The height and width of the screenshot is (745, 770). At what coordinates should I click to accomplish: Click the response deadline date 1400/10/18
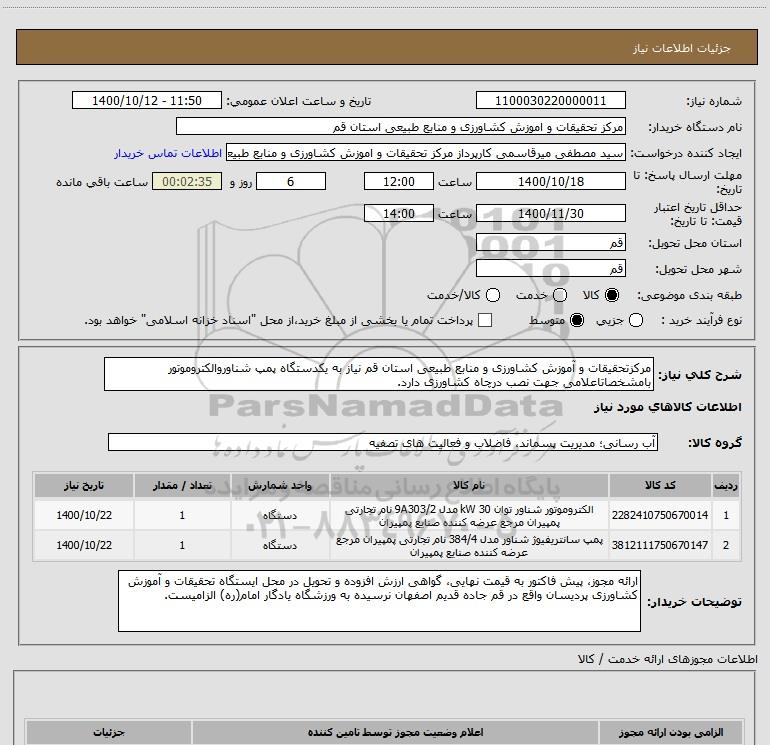click(x=550, y=182)
